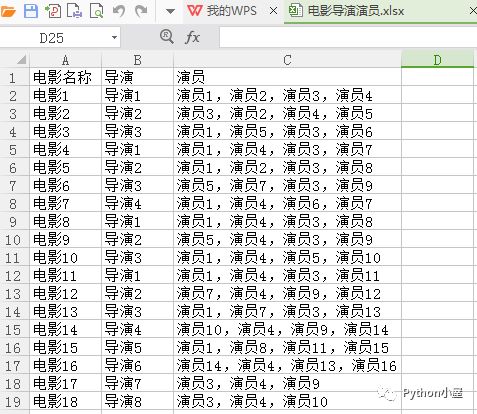Click the open folder icon

(7, 11)
